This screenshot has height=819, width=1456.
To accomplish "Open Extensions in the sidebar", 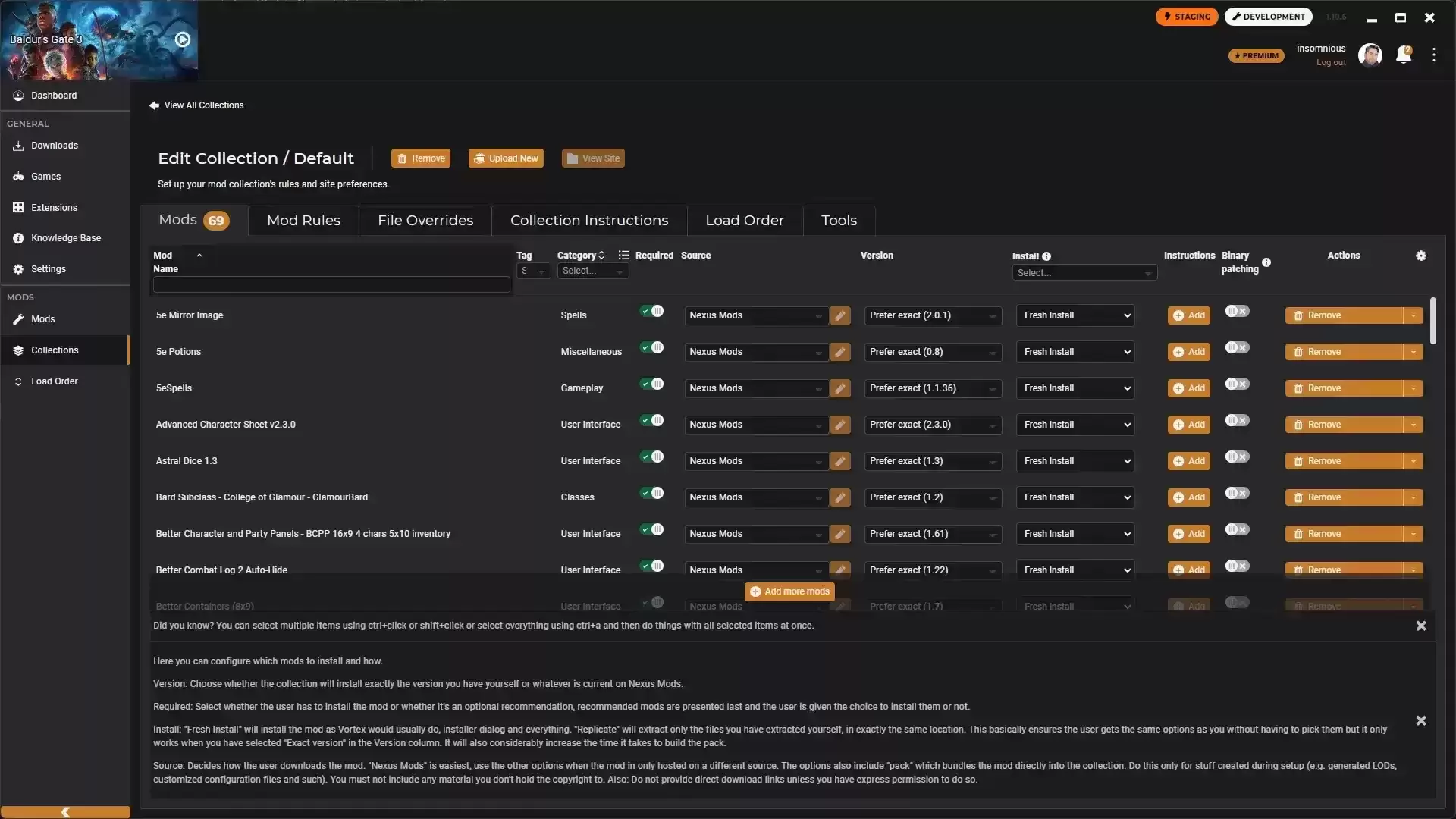I will [54, 208].
